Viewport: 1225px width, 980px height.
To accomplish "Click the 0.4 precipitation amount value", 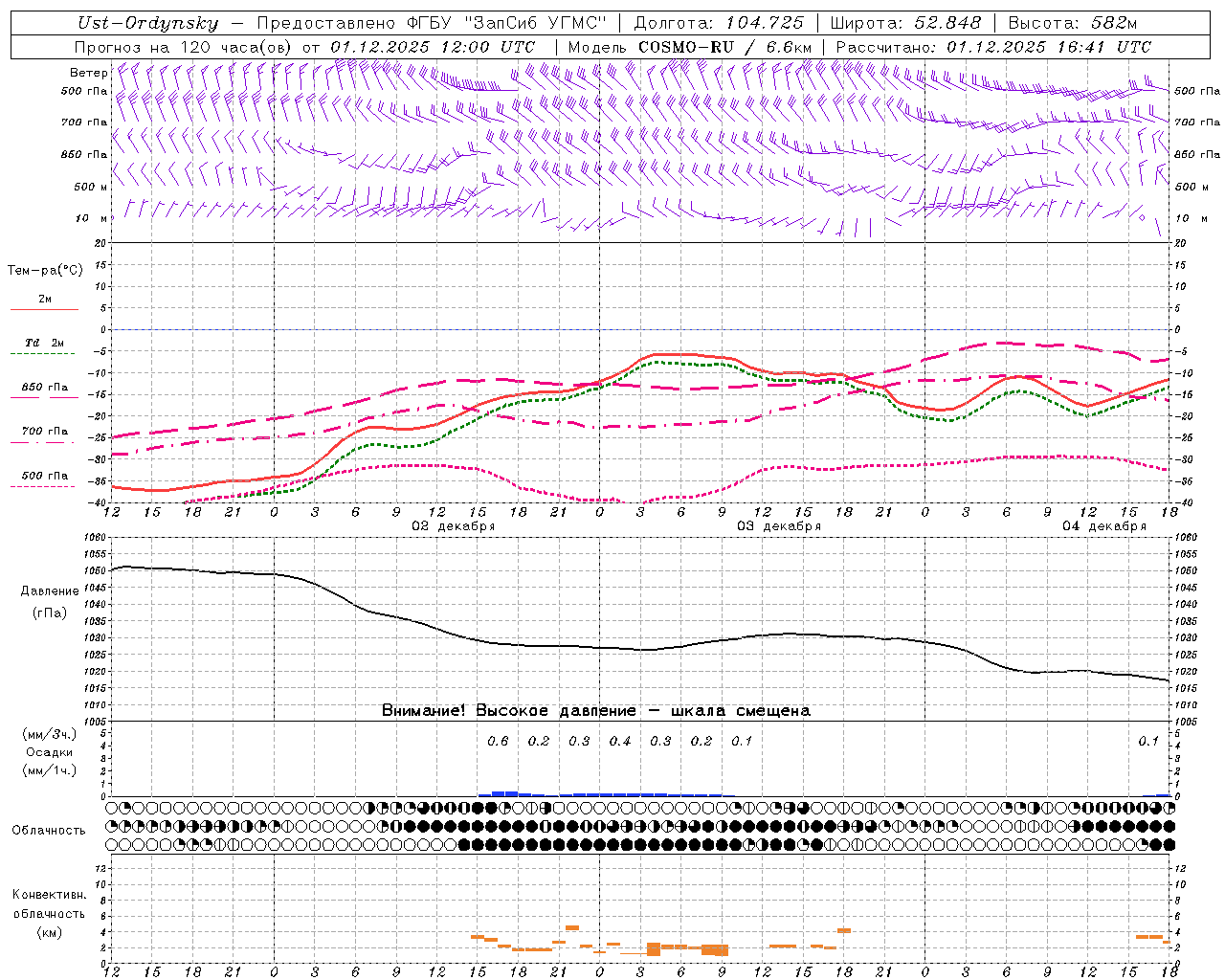I will coord(620,741).
